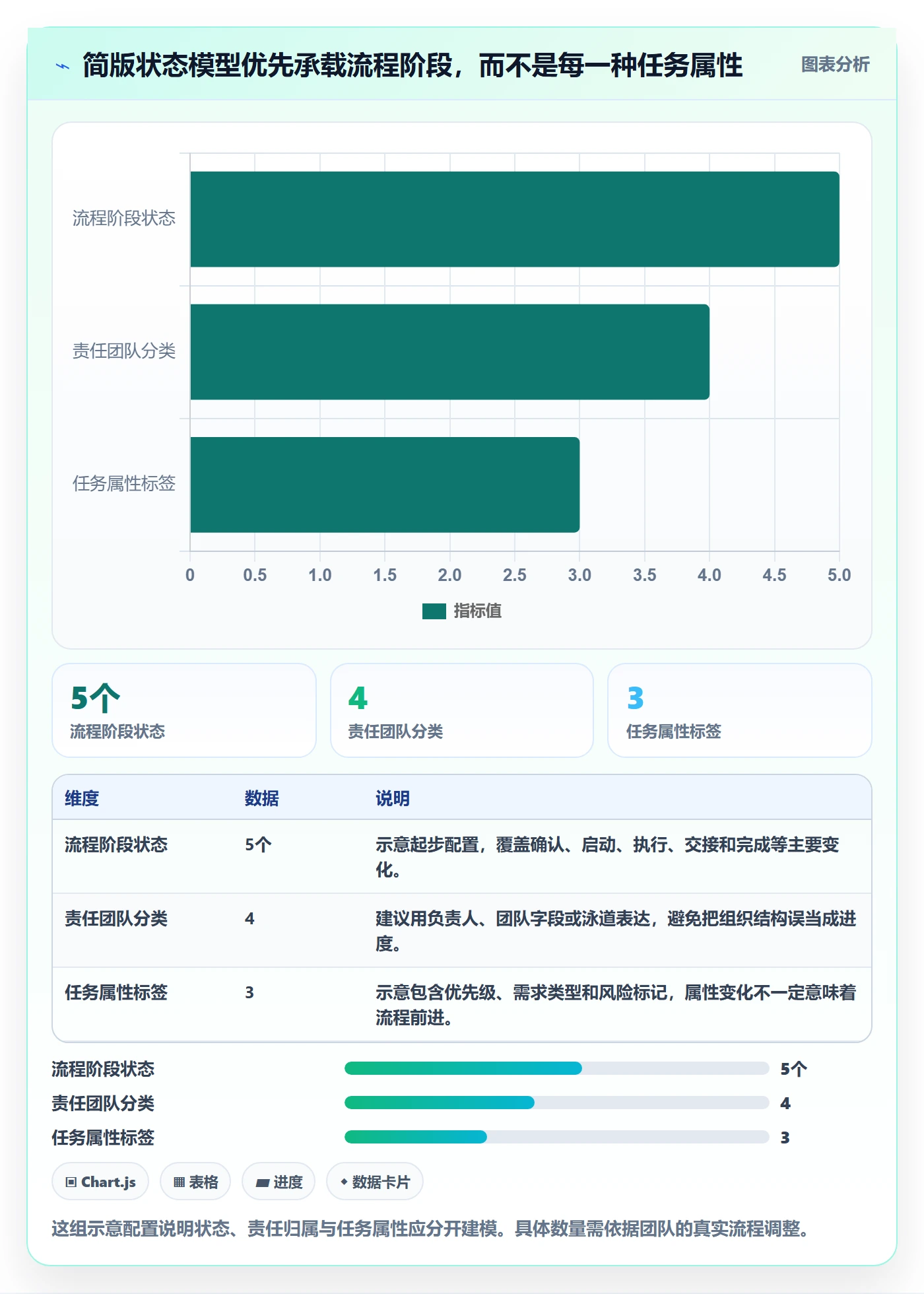
Task: Click the 任务属性标签 progress bar
Action: click(556, 1137)
